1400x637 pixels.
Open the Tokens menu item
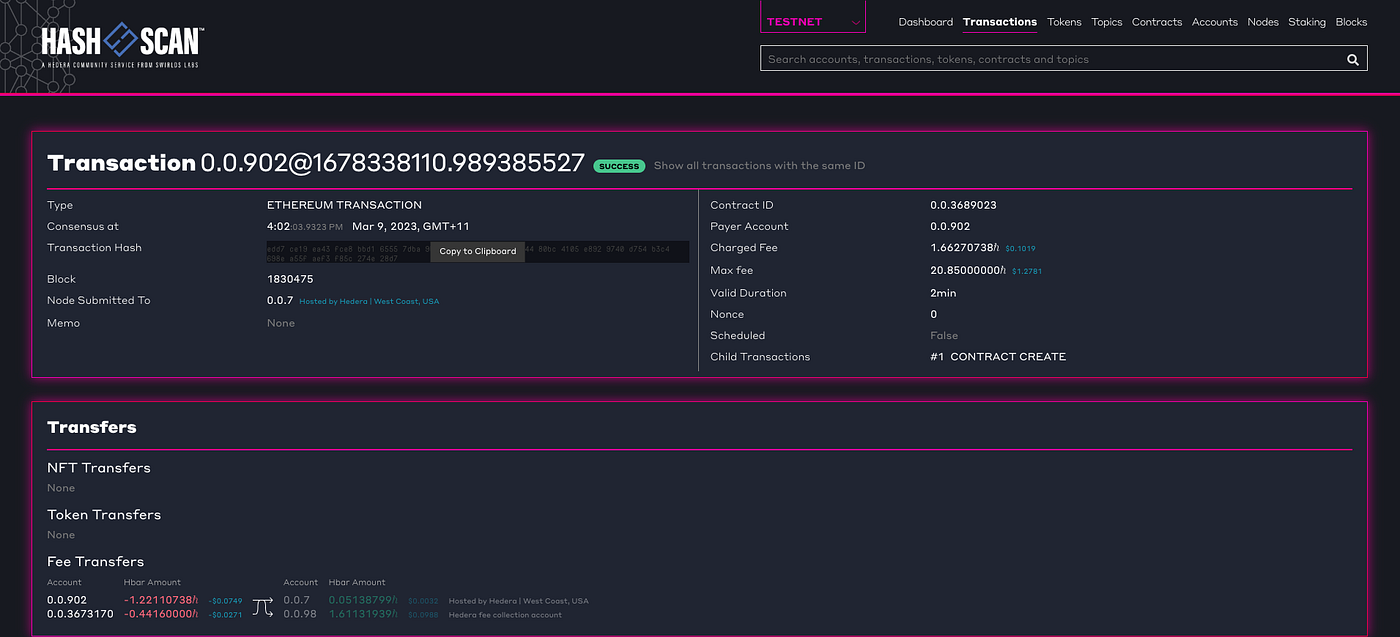pos(1064,22)
